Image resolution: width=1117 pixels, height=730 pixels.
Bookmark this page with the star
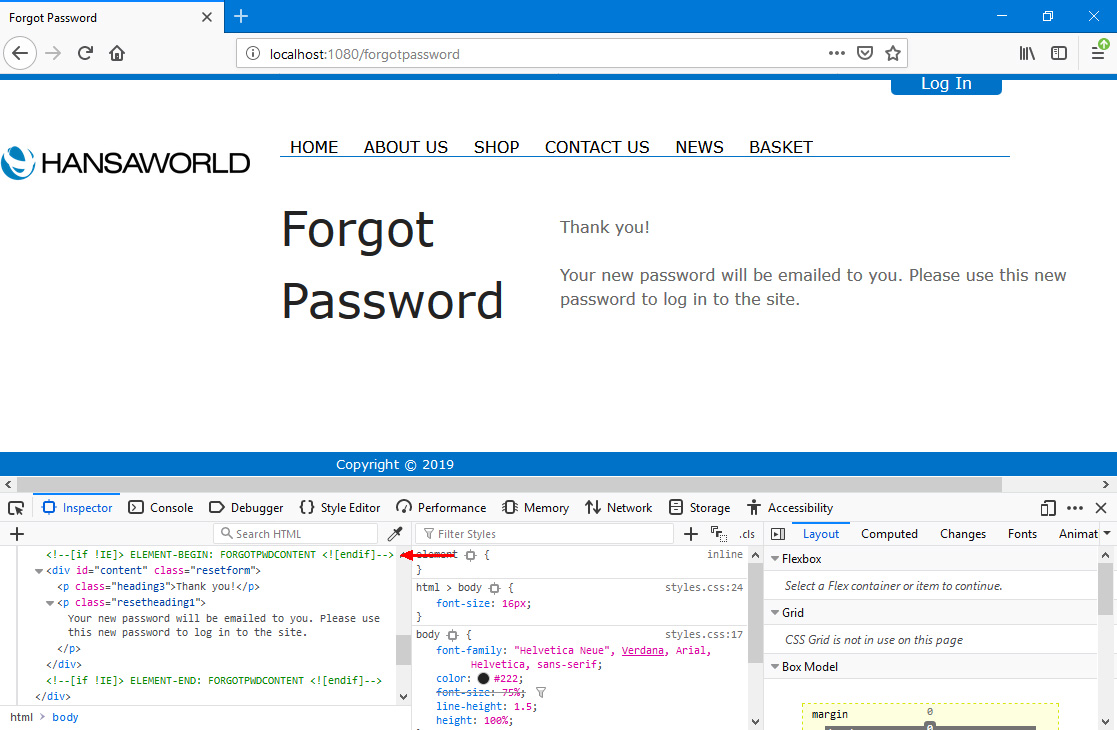(x=893, y=53)
